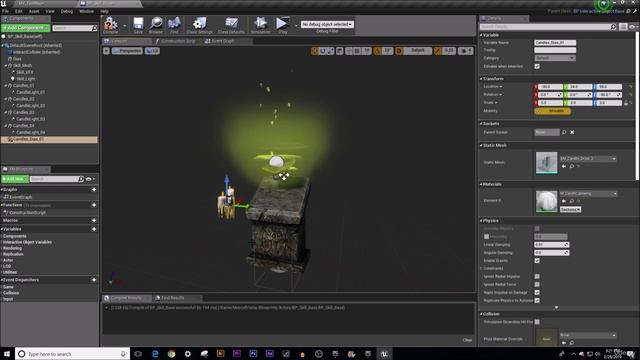Open Material Element 0 asset dropdown
This screenshot has height=360, width=640.
click(588, 193)
